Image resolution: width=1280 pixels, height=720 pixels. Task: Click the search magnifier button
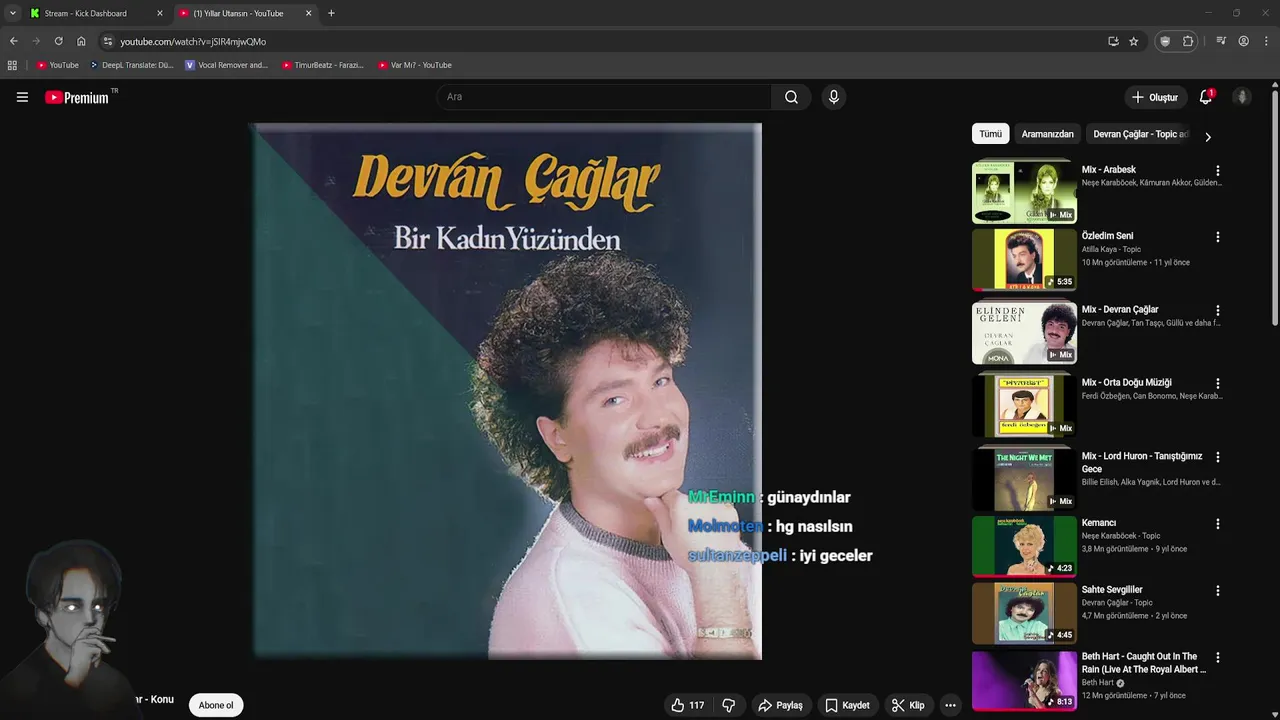pyautogui.click(x=791, y=97)
